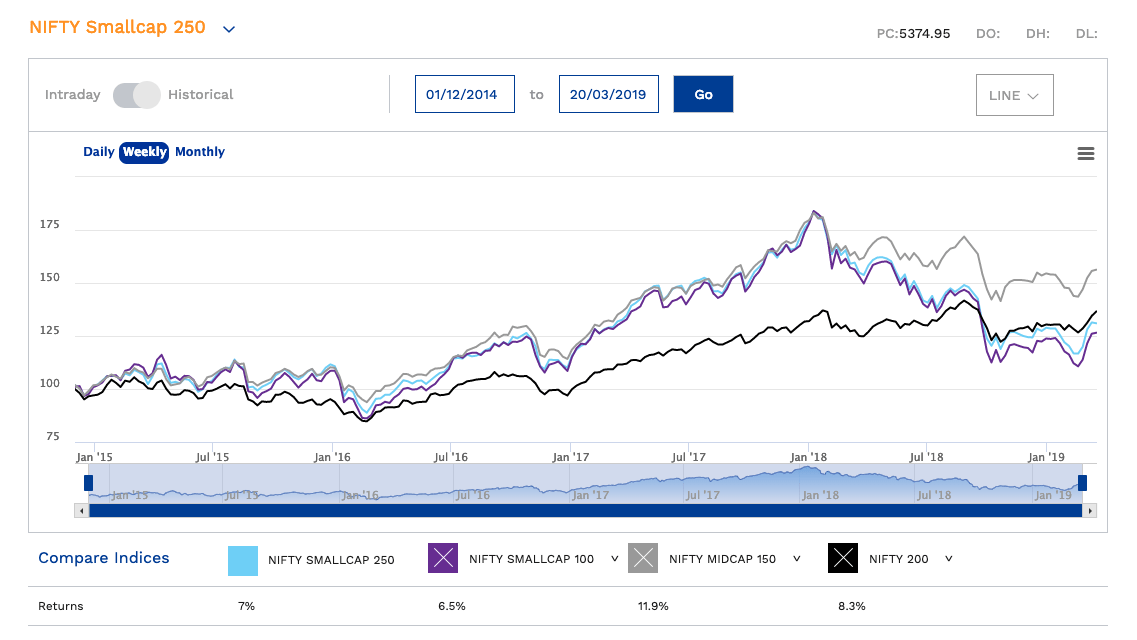Click the navigator scroll left arrow
Screen dimensions: 1137x640
[x=82, y=511]
